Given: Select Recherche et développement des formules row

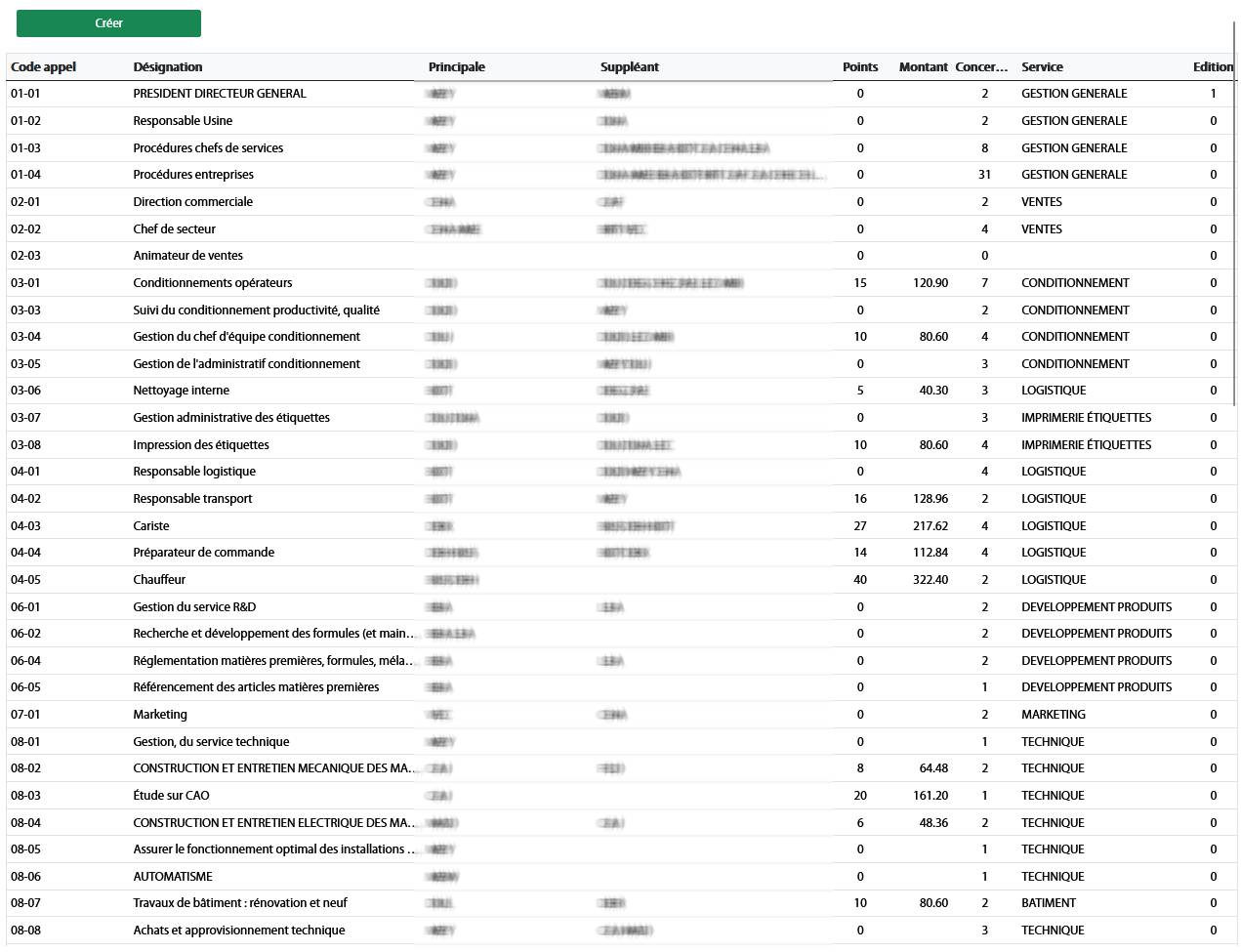Looking at the screenshot, I should pyautogui.click(x=621, y=634).
